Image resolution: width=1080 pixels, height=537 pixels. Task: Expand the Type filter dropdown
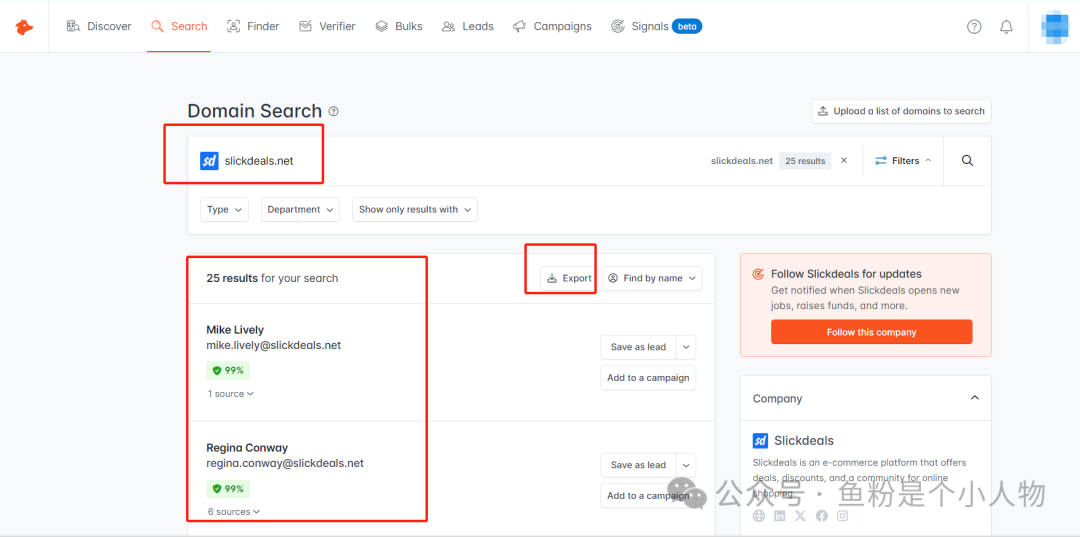[224, 210]
